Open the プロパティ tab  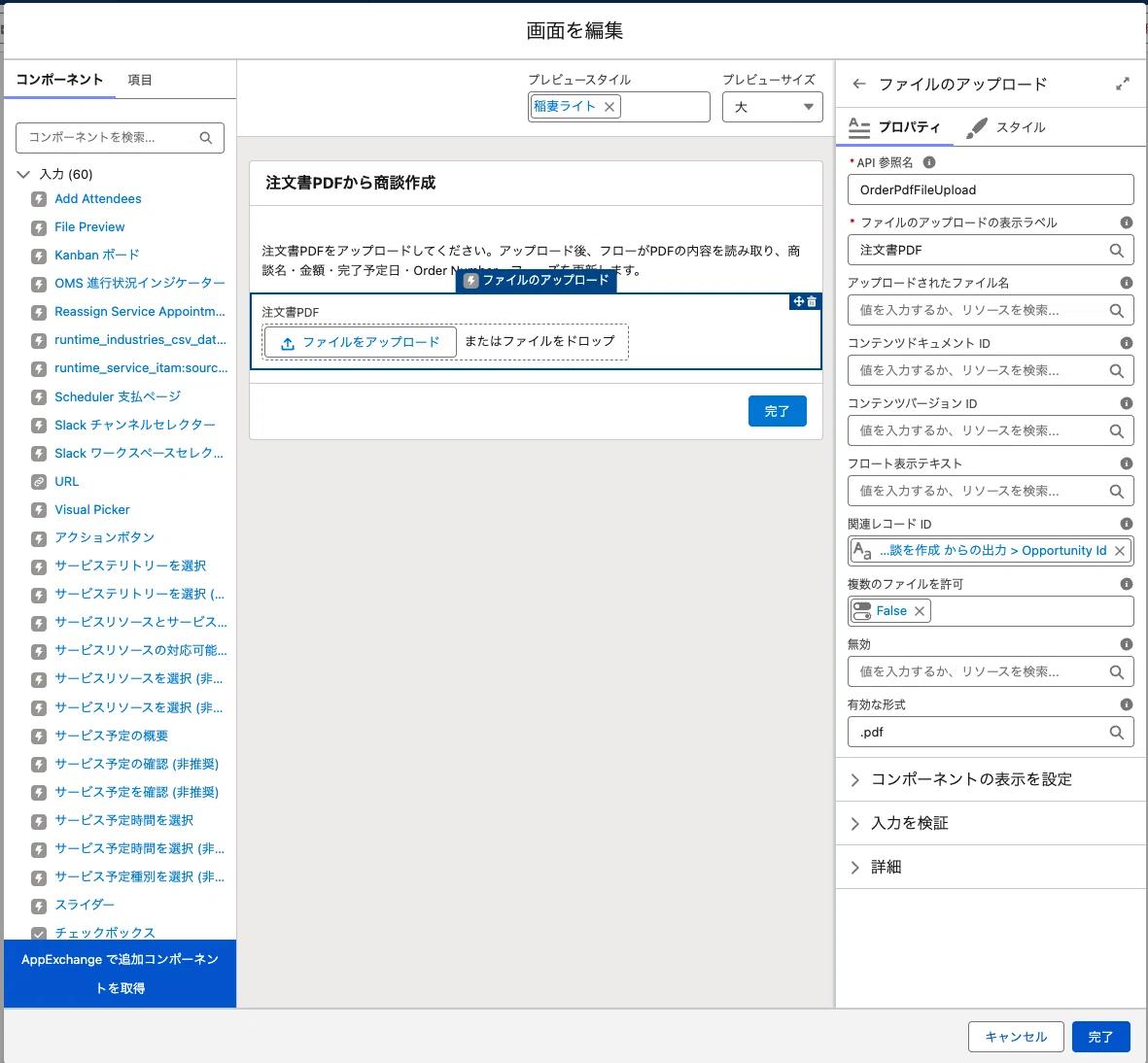tap(894, 127)
